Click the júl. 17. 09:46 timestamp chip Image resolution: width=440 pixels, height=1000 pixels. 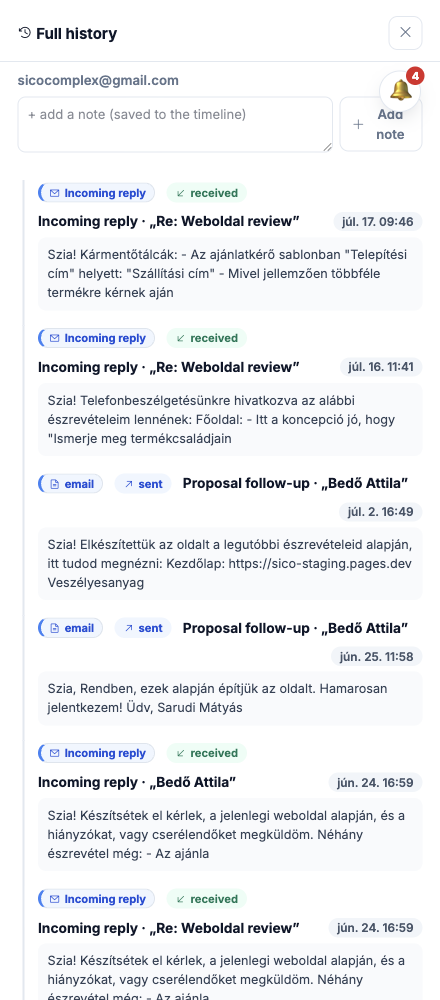point(378,222)
